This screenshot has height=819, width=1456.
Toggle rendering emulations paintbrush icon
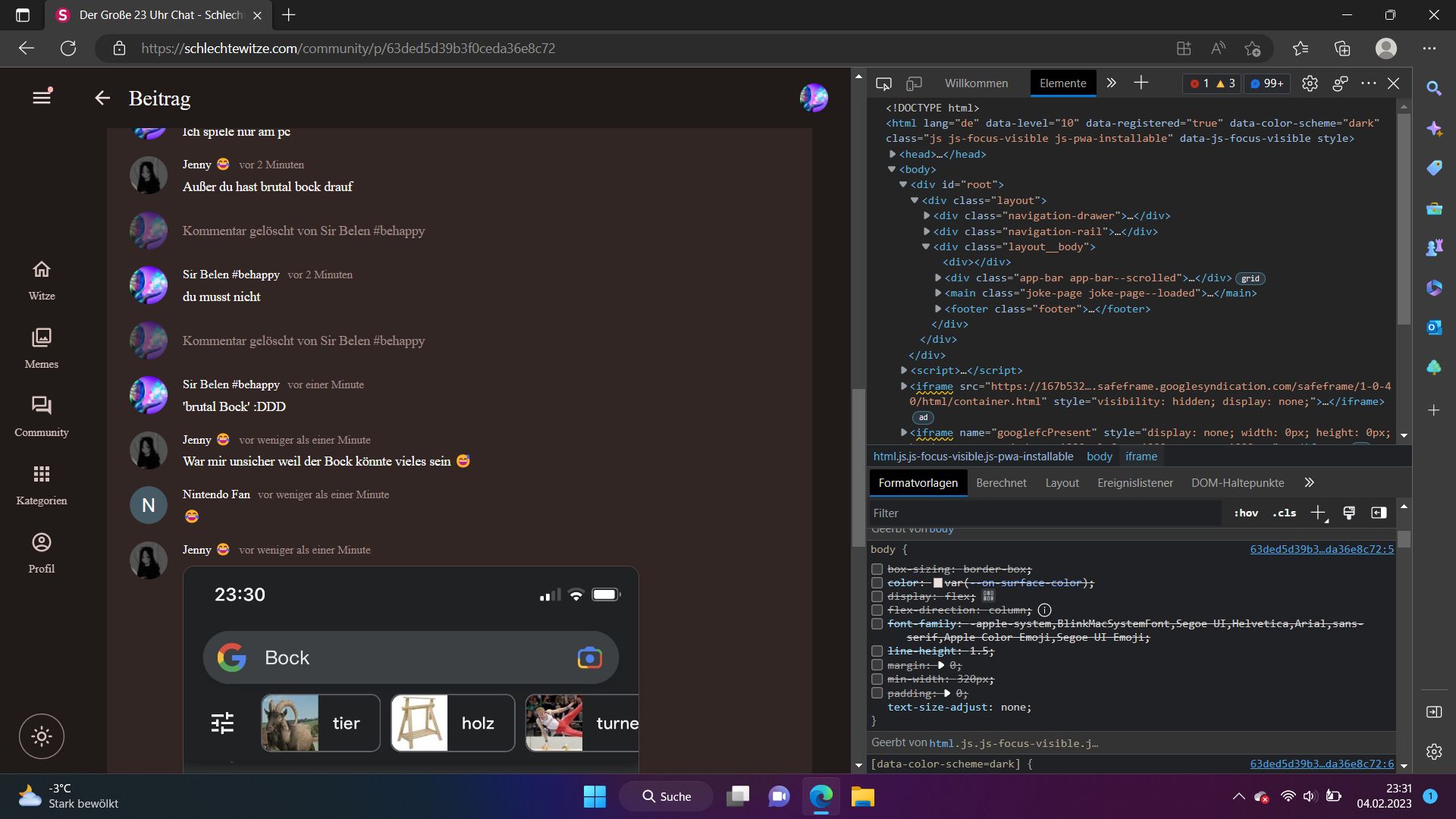(x=1349, y=513)
